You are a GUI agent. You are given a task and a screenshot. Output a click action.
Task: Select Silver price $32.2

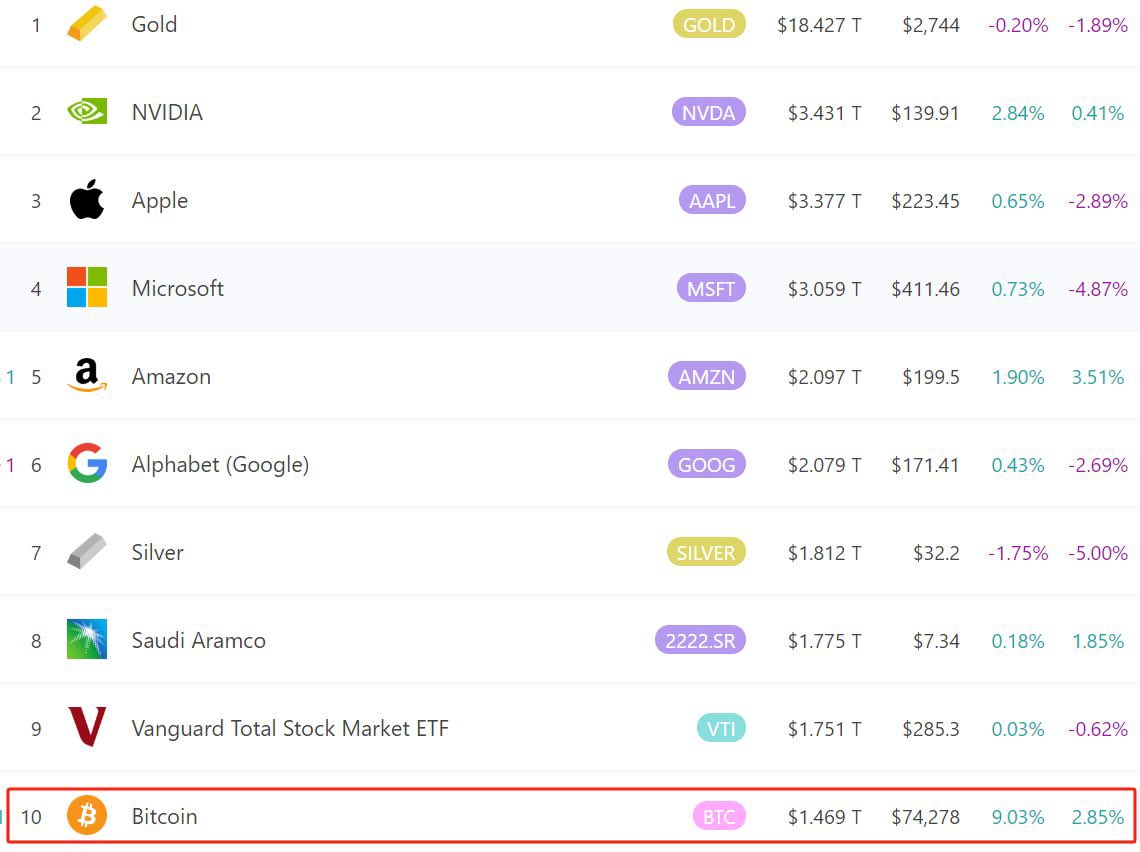tap(936, 553)
